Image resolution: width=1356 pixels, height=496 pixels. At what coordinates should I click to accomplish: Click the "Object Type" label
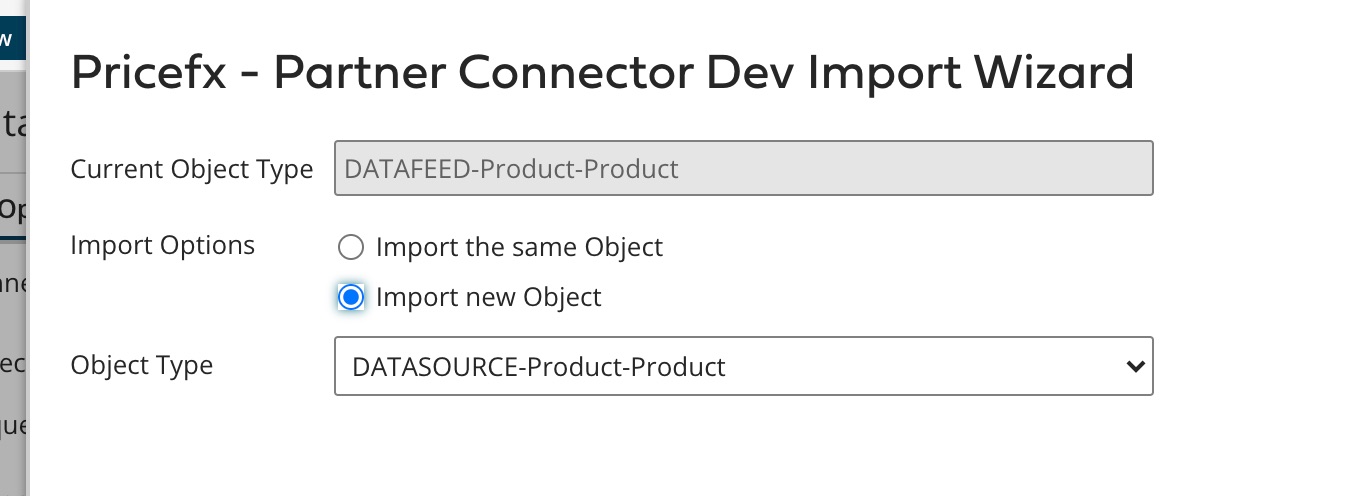point(142,365)
